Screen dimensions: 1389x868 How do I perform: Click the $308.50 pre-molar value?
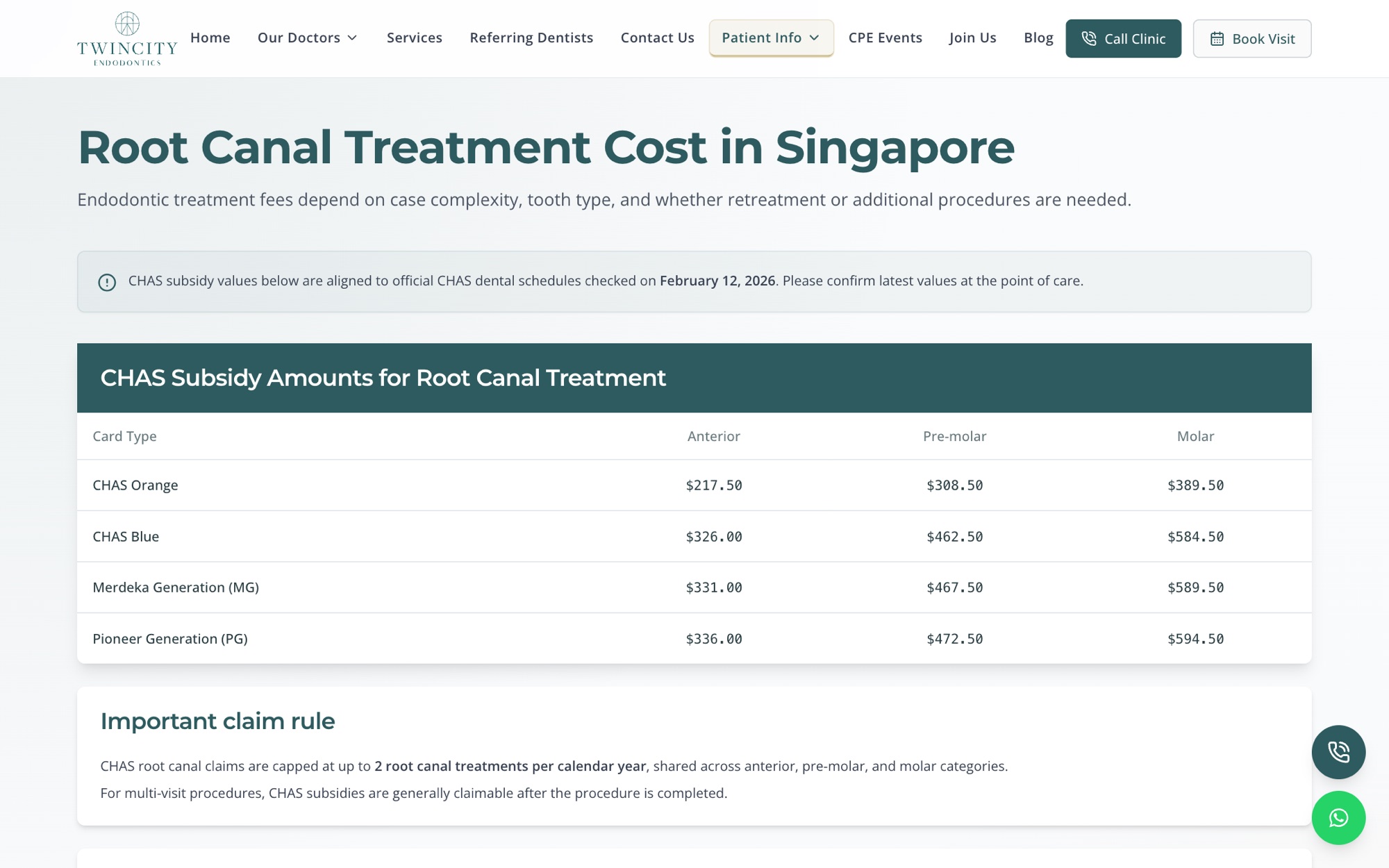click(955, 485)
